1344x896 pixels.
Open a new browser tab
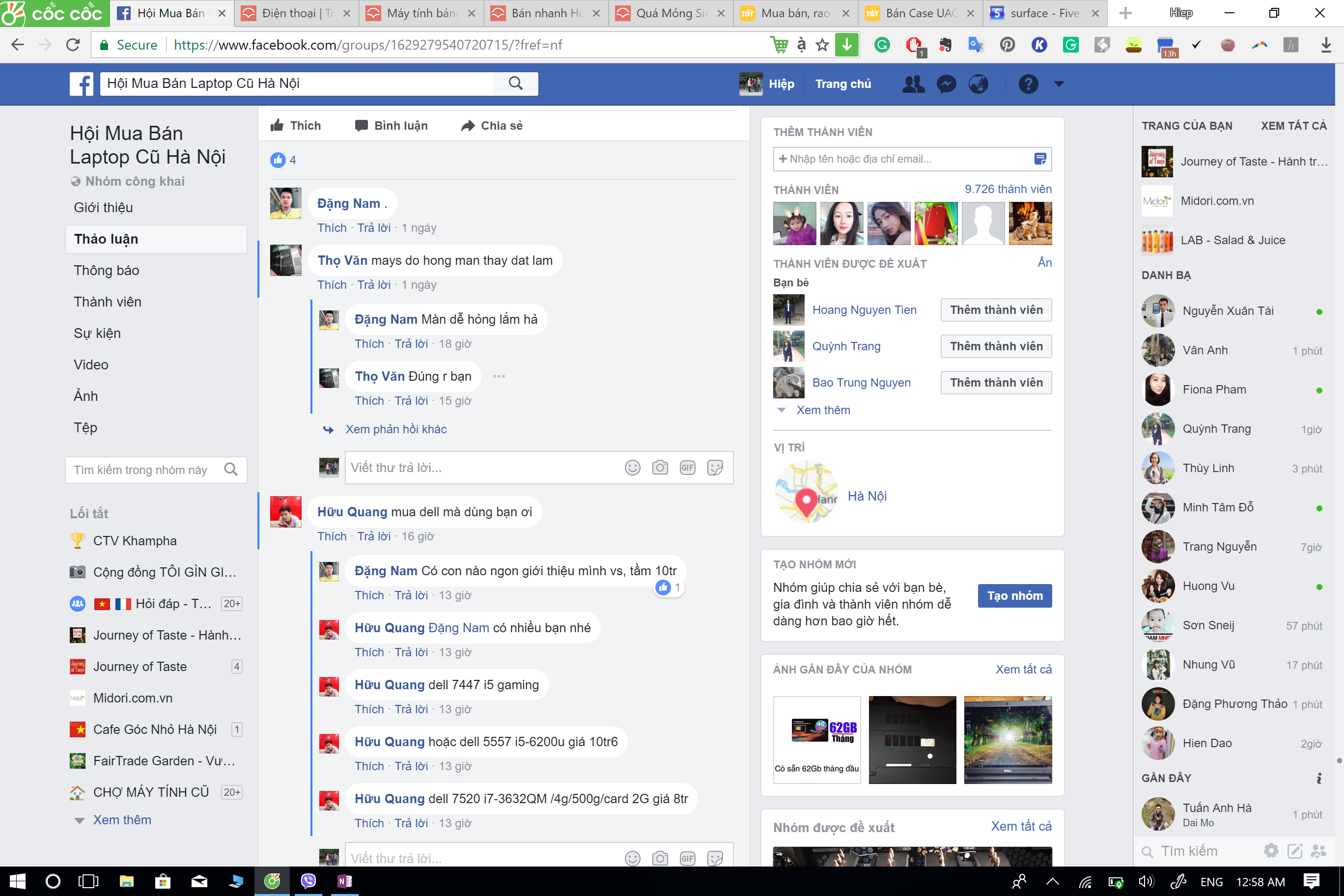click(1125, 13)
